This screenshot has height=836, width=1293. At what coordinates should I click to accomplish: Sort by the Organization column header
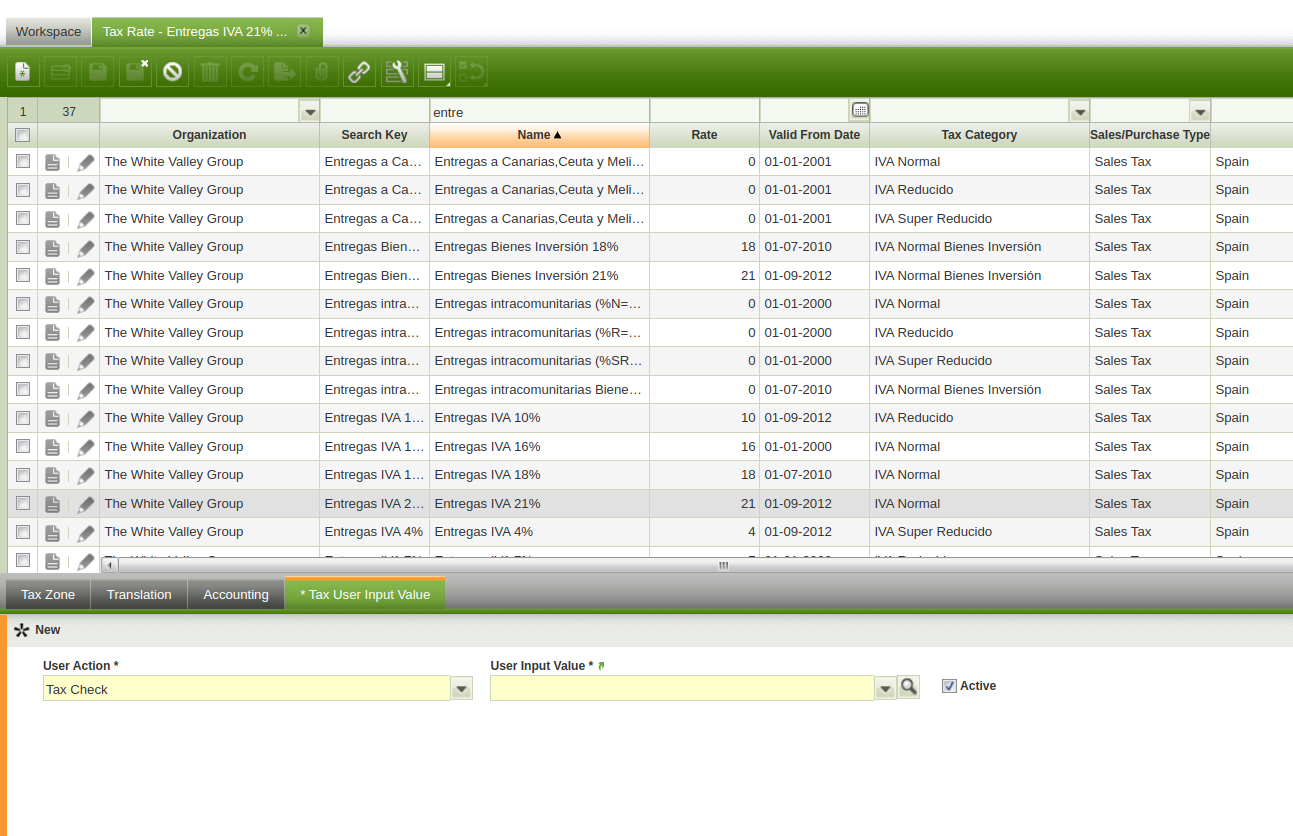(x=209, y=135)
